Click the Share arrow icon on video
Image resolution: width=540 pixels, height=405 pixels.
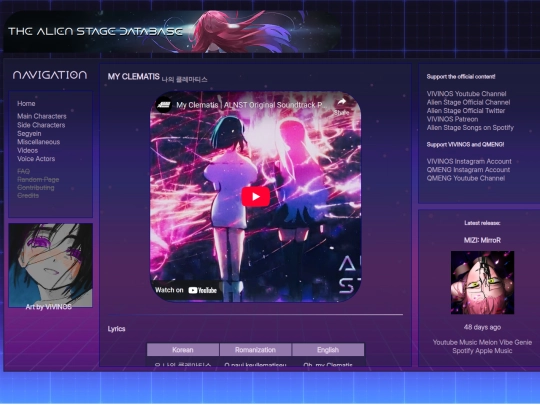click(341, 102)
